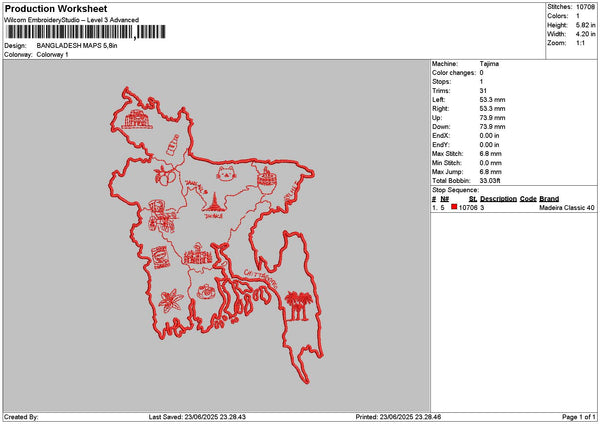Click the CHITTAGONG lettering on the map
This screenshot has height=424, width=600.
tap(261, 278)
